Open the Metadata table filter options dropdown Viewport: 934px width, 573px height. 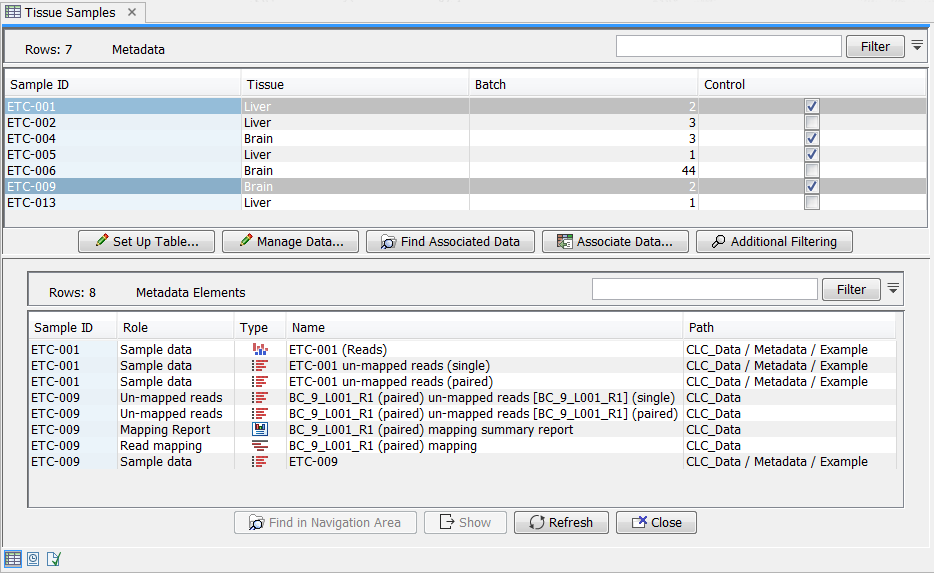click(917, 46)
